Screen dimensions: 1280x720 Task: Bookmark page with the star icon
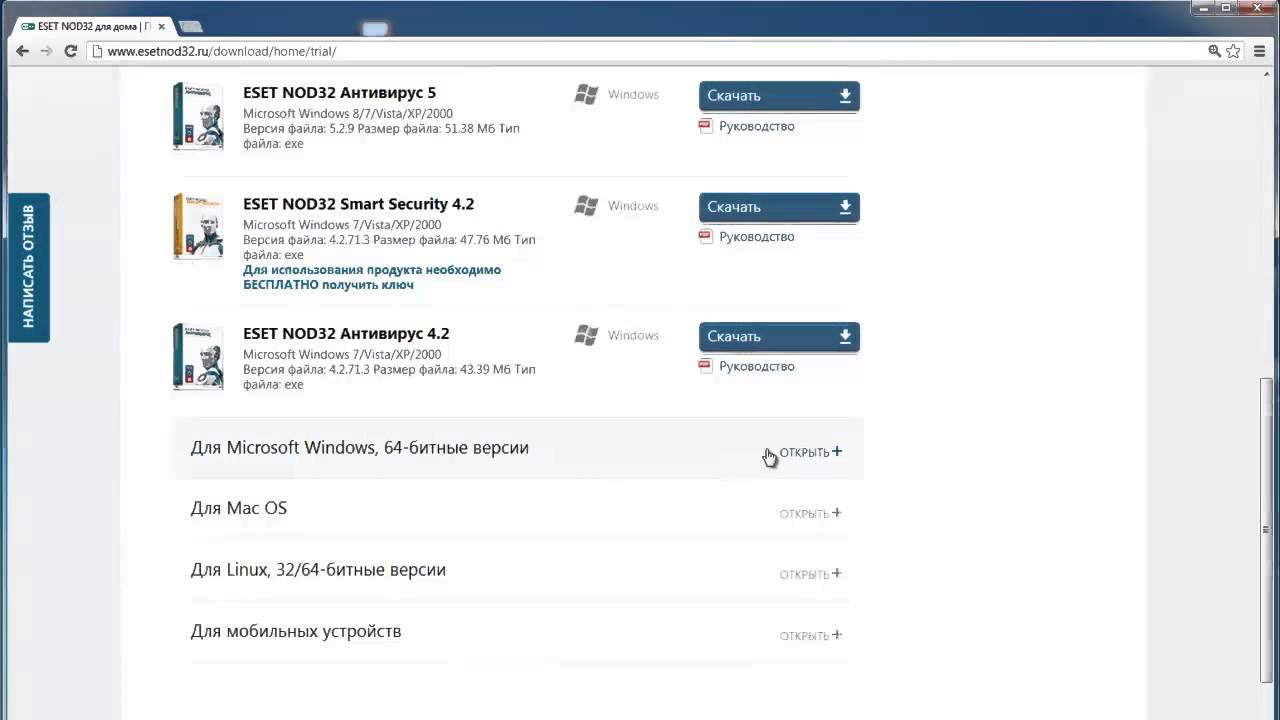(x=1233, y=51)
